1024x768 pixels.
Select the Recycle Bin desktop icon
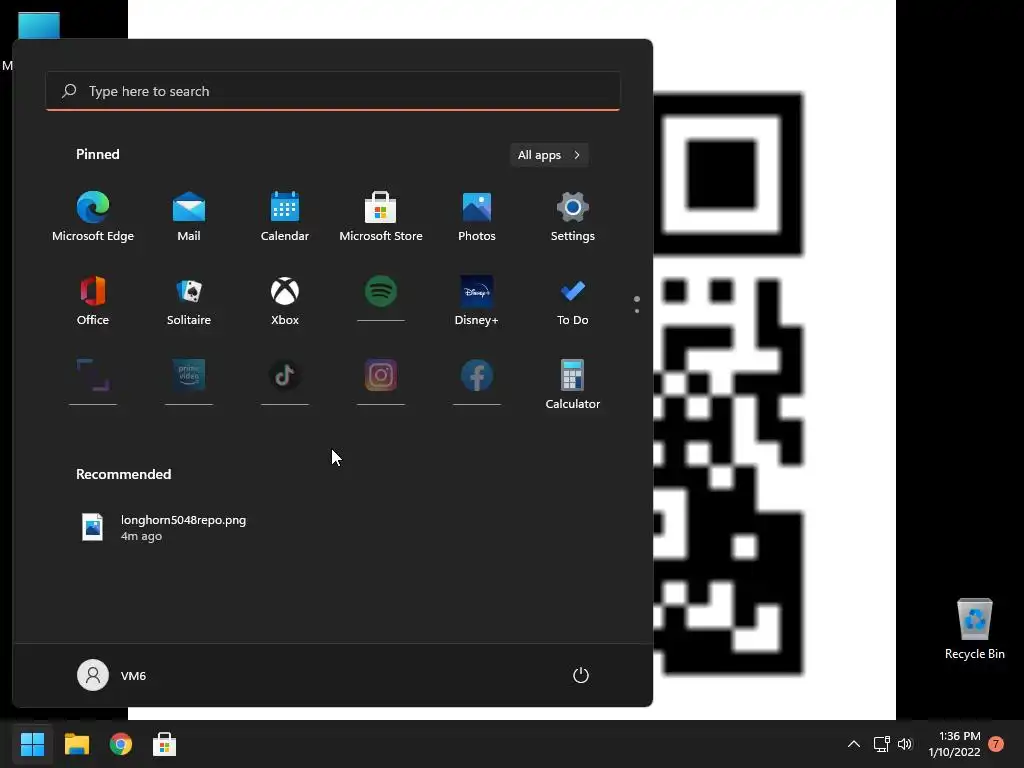tap(975, 629)
